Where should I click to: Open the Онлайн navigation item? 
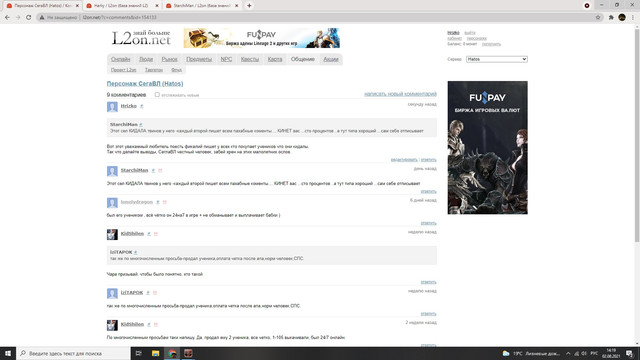coord(120,59)
